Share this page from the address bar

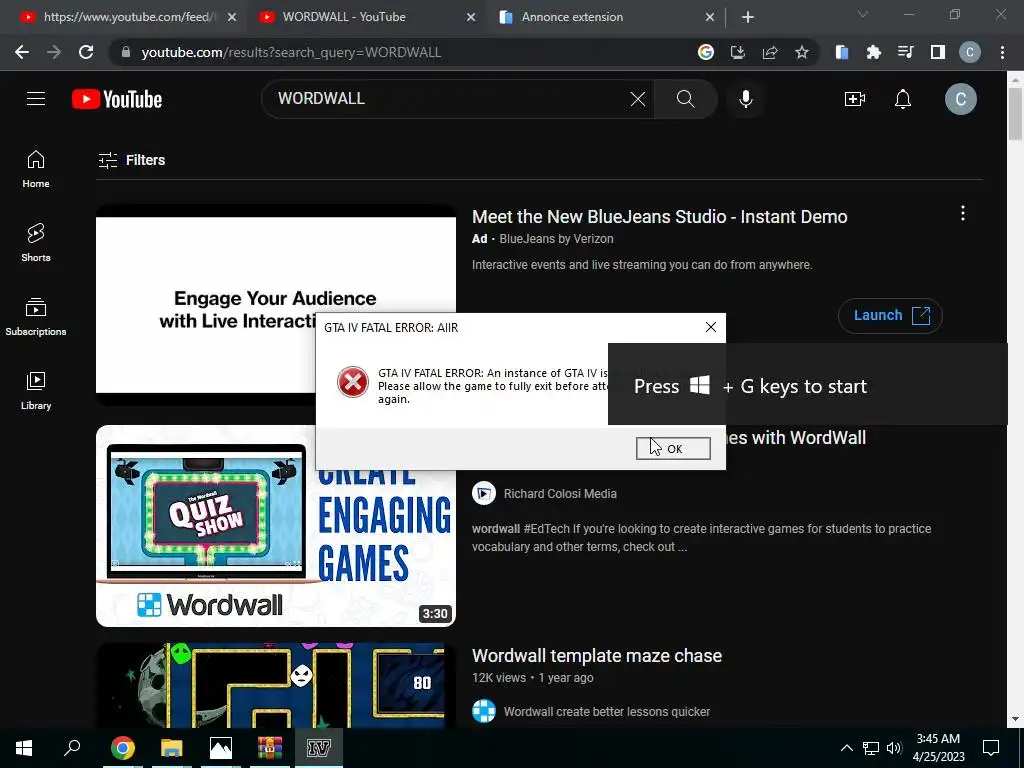(x=770, y=52)
